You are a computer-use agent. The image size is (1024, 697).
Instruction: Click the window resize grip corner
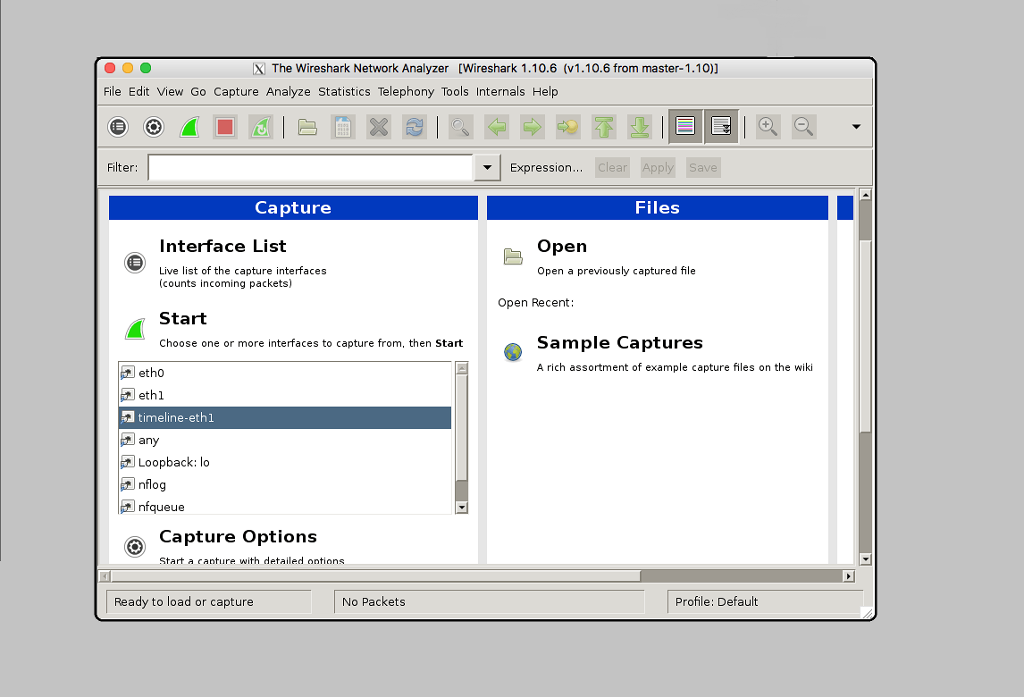pos(867,612)
